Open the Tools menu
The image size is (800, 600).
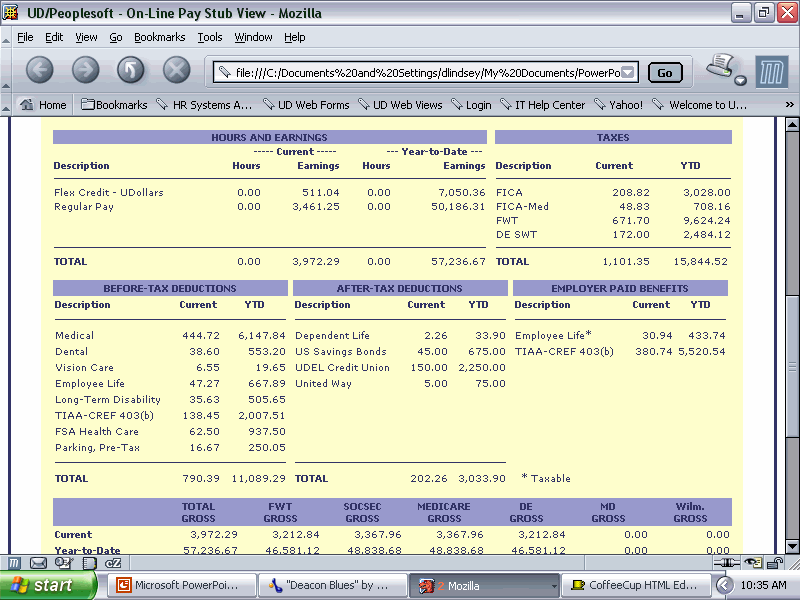pos(210,37)
